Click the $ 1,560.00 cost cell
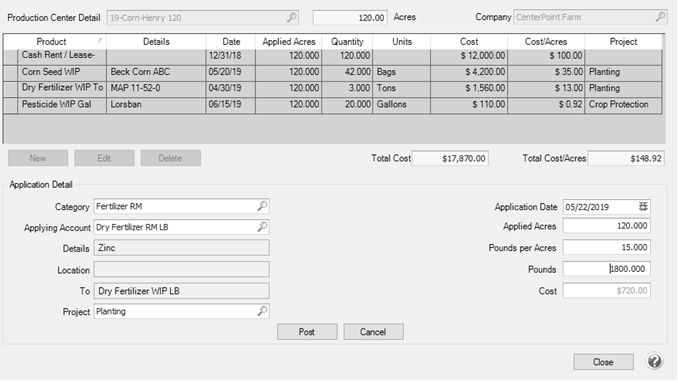 [x=469, y=89]
